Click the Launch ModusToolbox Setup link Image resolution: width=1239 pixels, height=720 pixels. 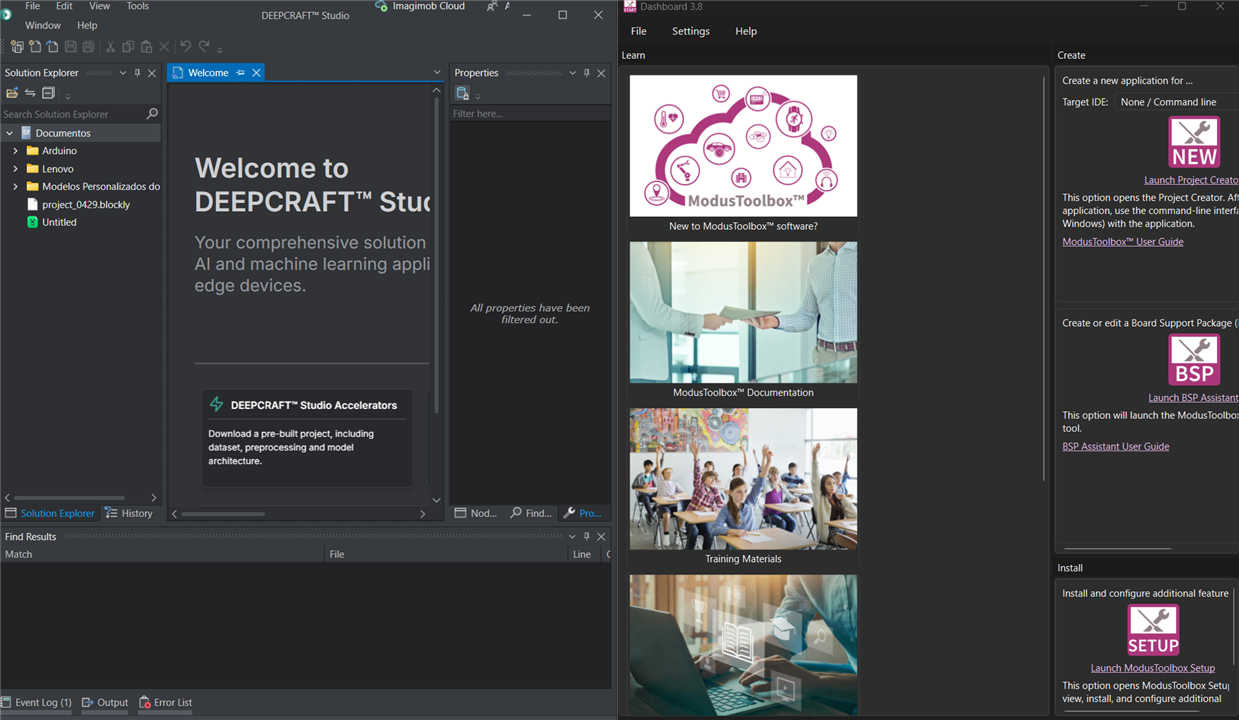[x=1153, y=668]
